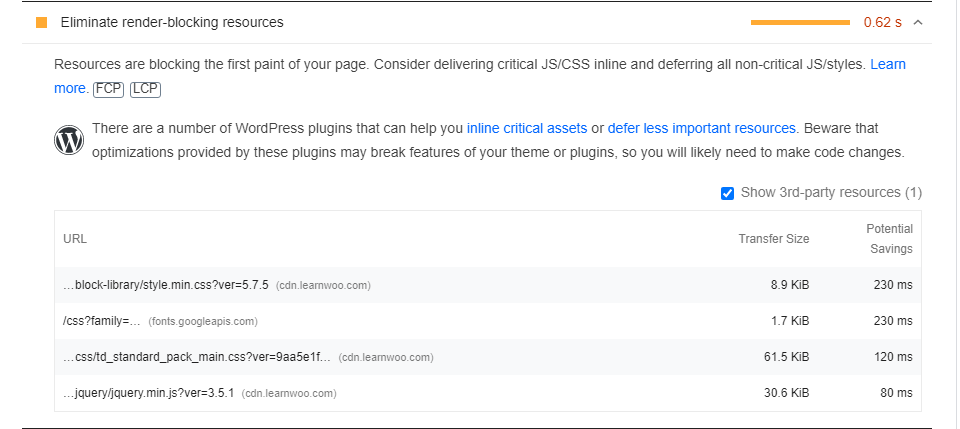Open defer less important resources link
This screenshot has width=960, height=429.
(702, 128)
